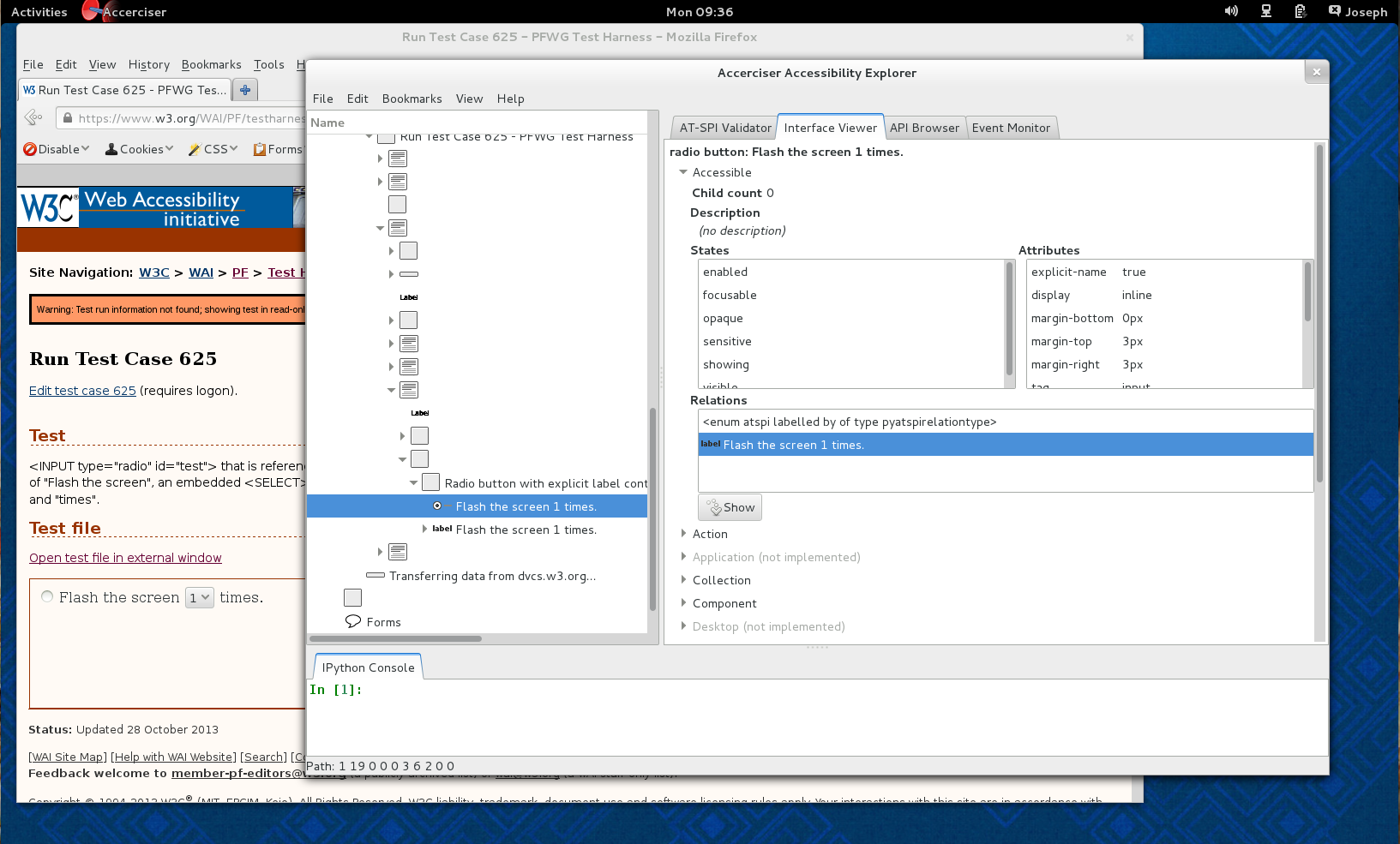The width and height of the screenshot is (1400, 844).
Task: Click the Disable icon in web developer toolbar
Action: [31, 149]
